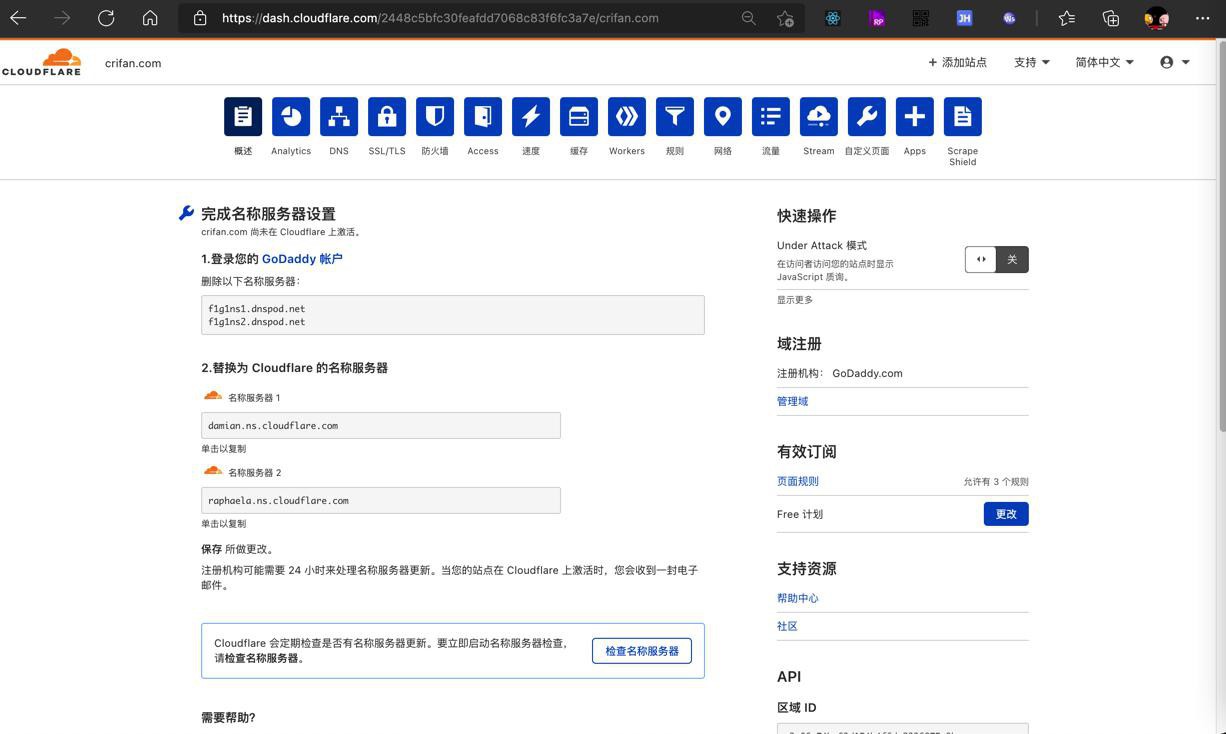Open the Stream cloud icon
Screen dimensions: 1226x734
click(819, 116)
